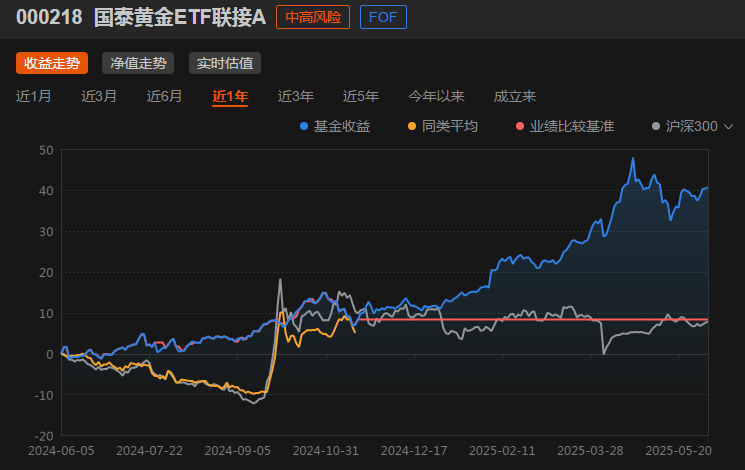Click blue dot of 基金收益 legend
Viewport: 745px width, 470px height.
(x=304, y=126)
